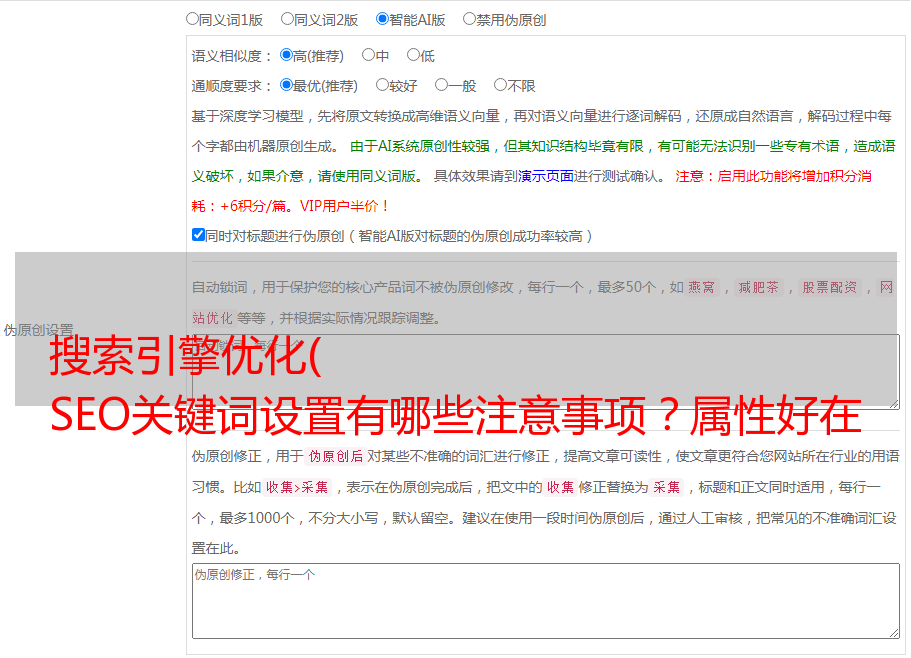
Task: Click the auto lock-word textarea
Action: click(546, 372)
